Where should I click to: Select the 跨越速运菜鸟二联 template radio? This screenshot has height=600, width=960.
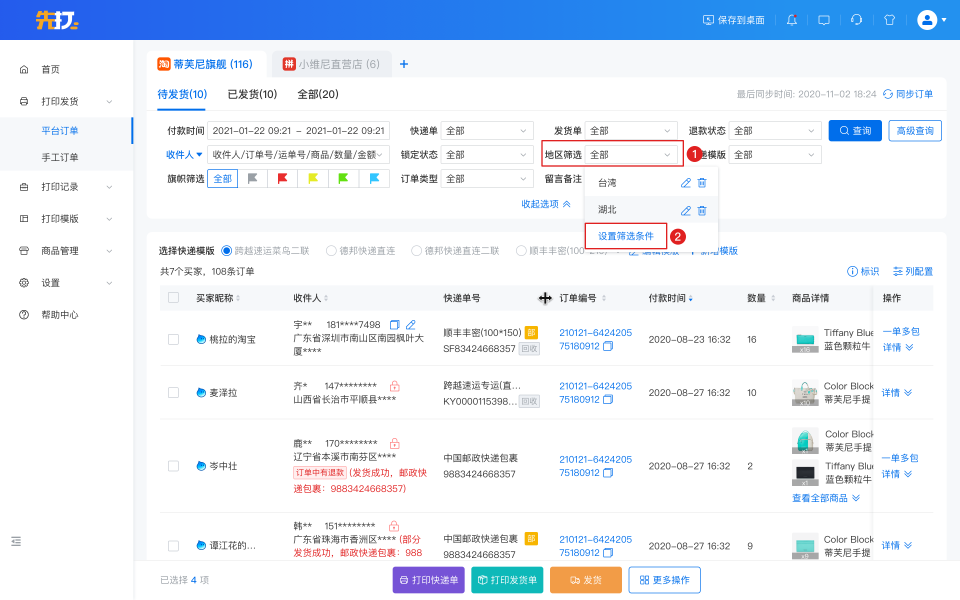click(227, 251)
